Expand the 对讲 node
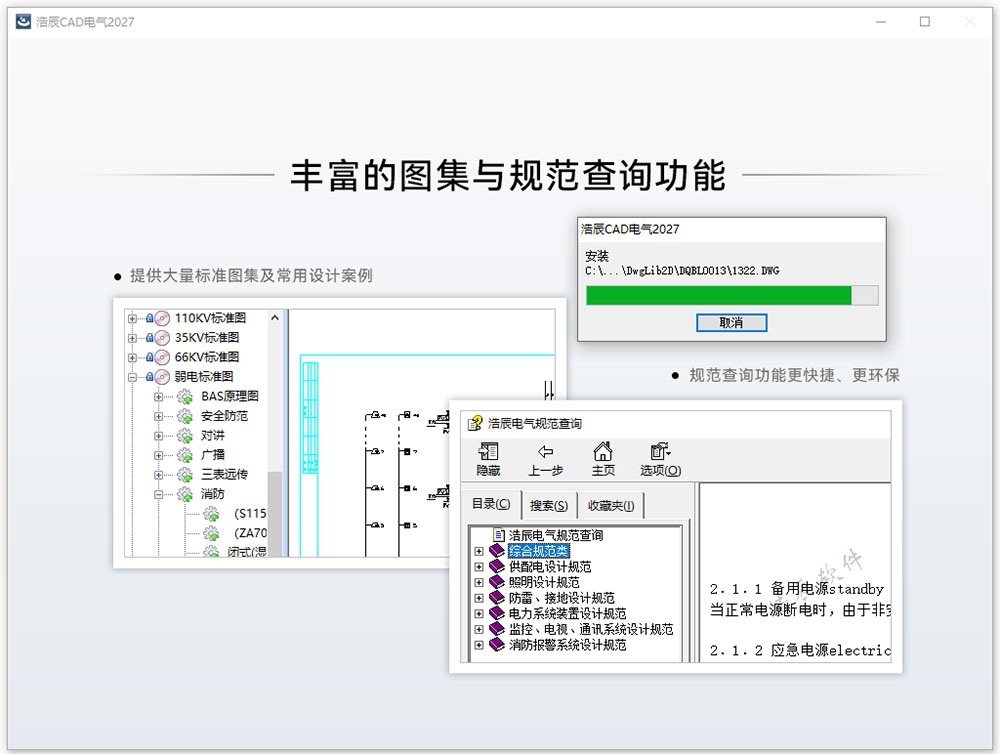 click(x=158, y=436)
